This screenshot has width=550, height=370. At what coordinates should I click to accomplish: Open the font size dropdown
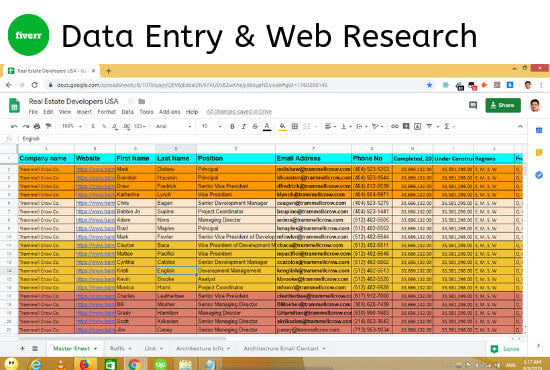click(x=212, y=126)
